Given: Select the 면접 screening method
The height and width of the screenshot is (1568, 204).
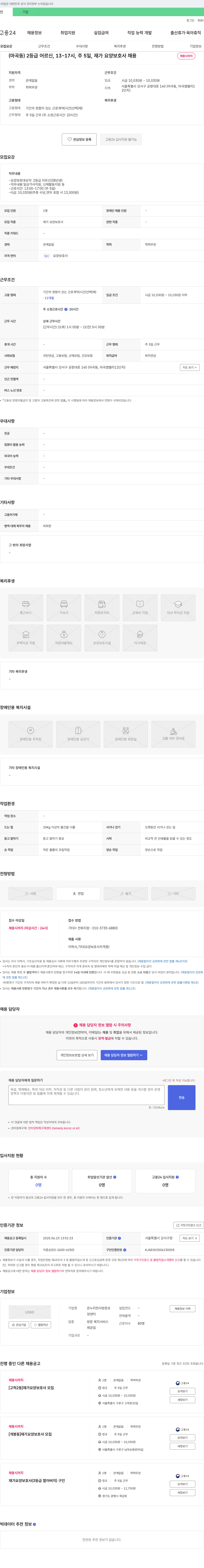Looking at the screenshot, I should pyautogui.click(x=78, y=894).
